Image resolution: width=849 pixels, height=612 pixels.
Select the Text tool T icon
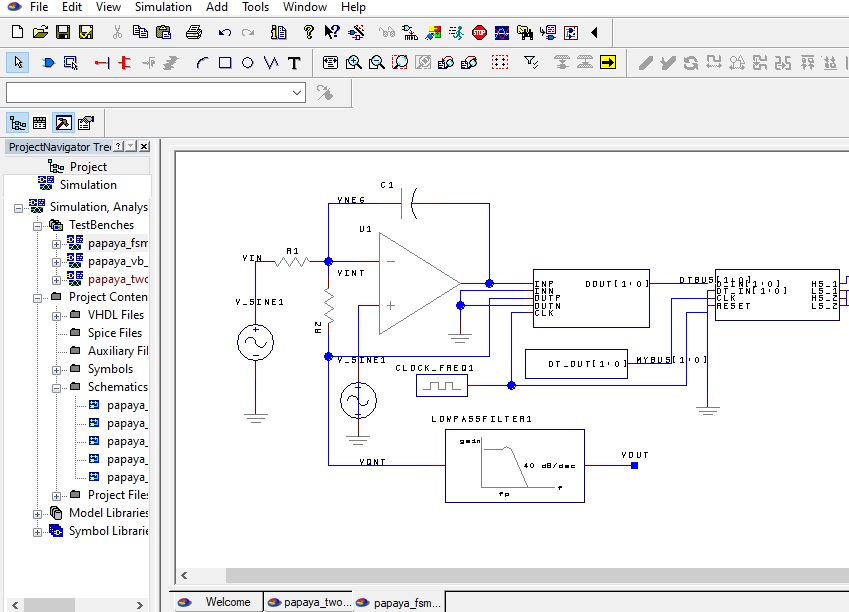(x=294, y=63)
